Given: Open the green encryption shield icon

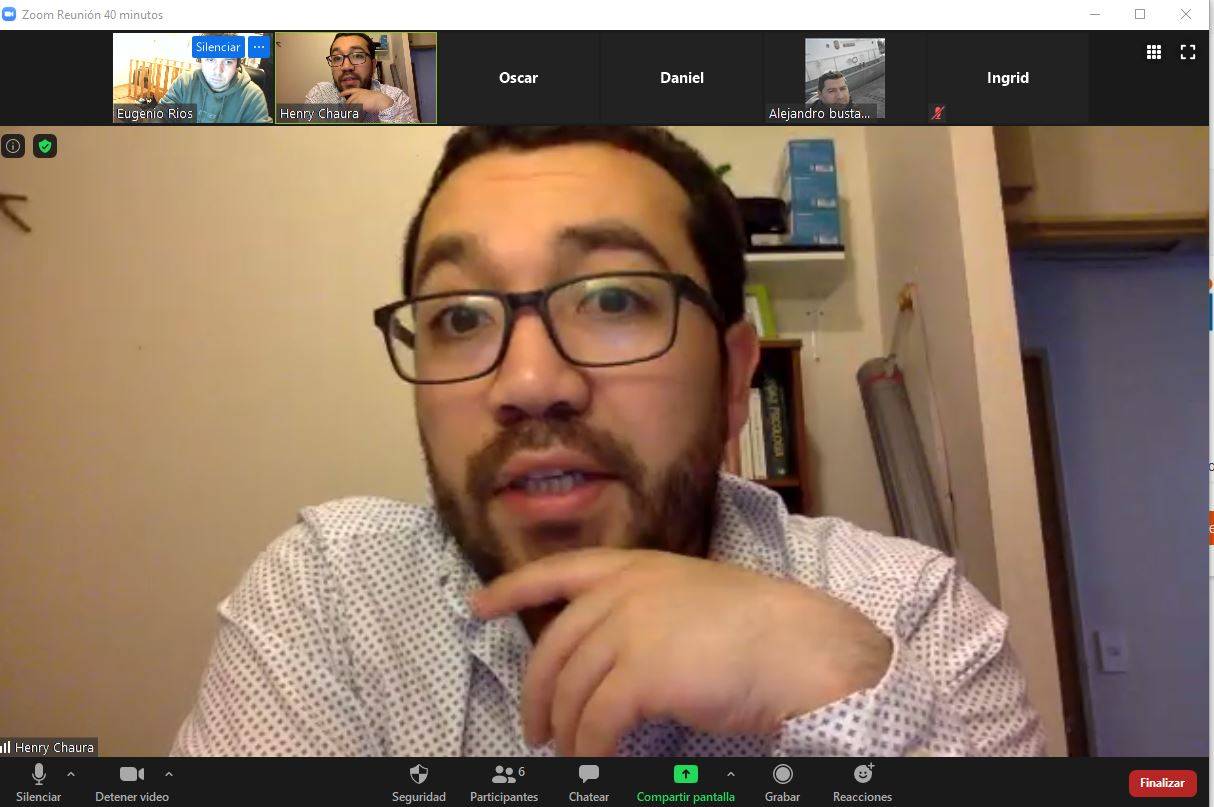Looking at the screenshot, I should tap(45, 146).
